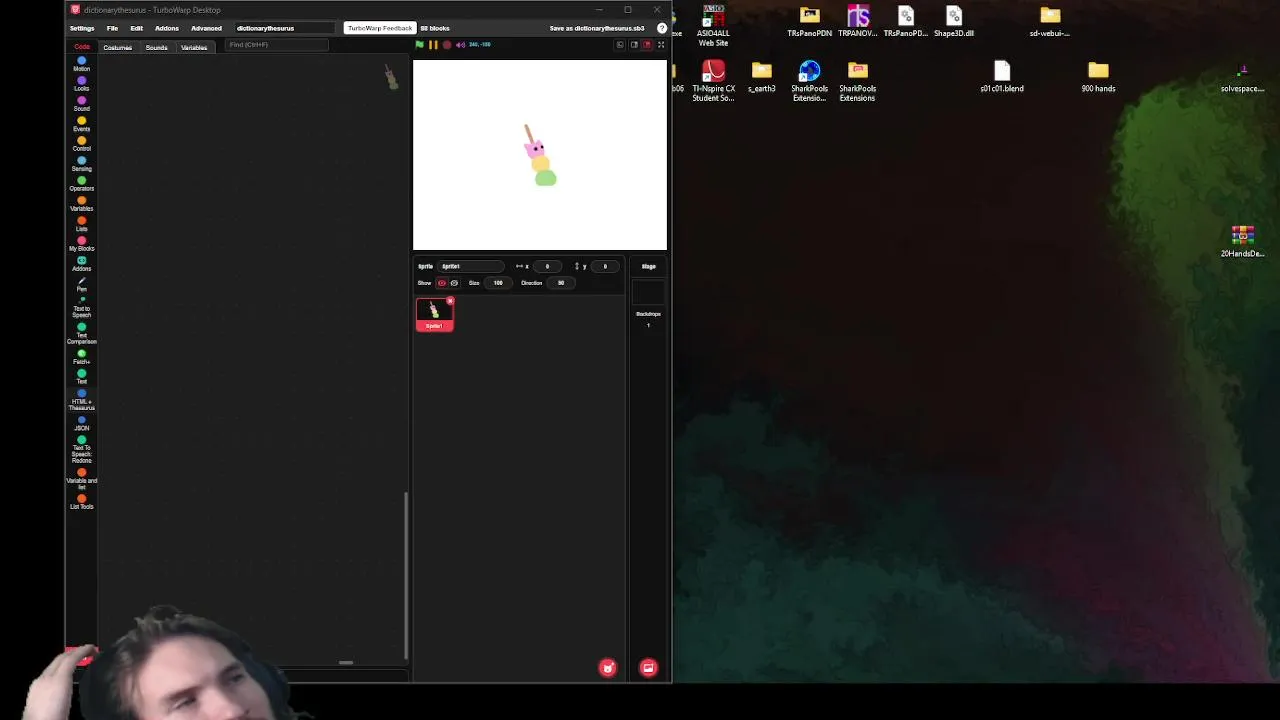Click the project title field
1280x720 pixels.
pos(284,28)
